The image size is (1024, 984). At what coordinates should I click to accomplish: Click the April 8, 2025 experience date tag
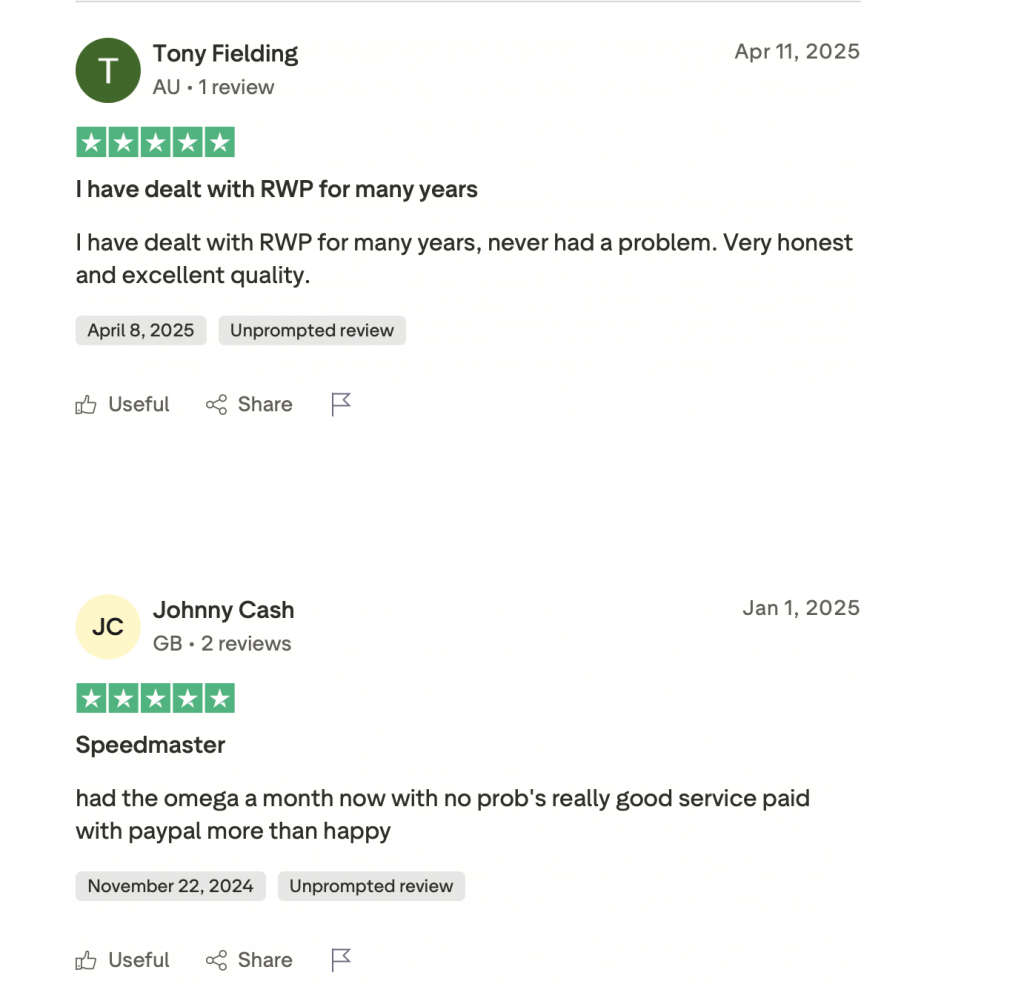tap(141, 331)
